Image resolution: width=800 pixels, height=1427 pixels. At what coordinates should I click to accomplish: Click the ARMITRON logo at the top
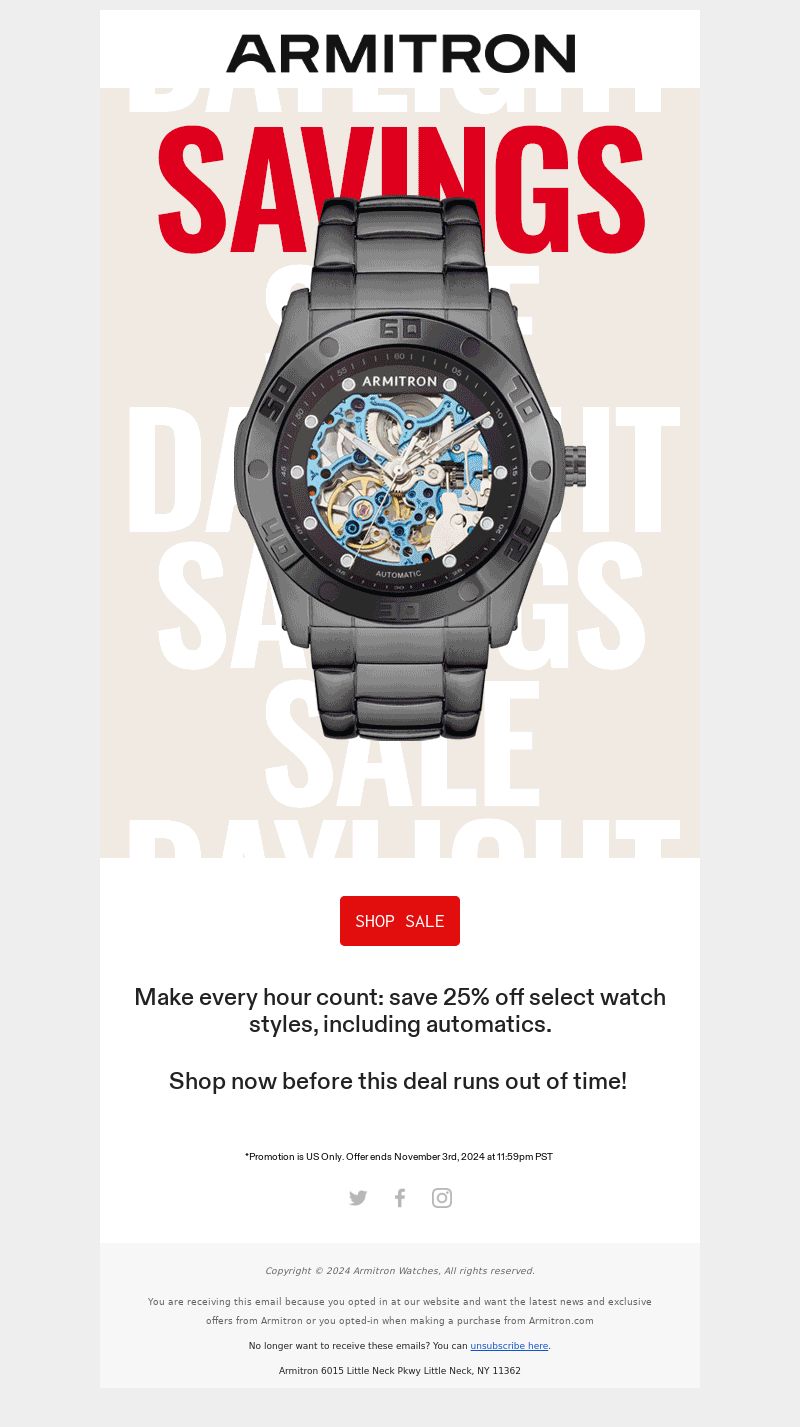(x=400, y=54)
